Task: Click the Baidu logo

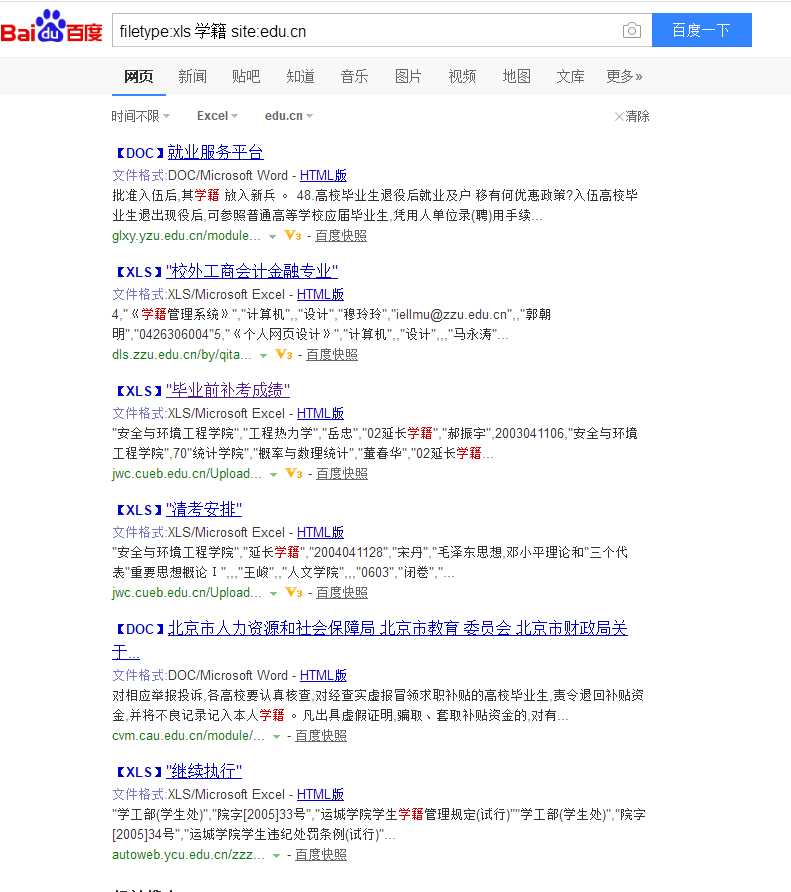Action: (x=51, y=27)
